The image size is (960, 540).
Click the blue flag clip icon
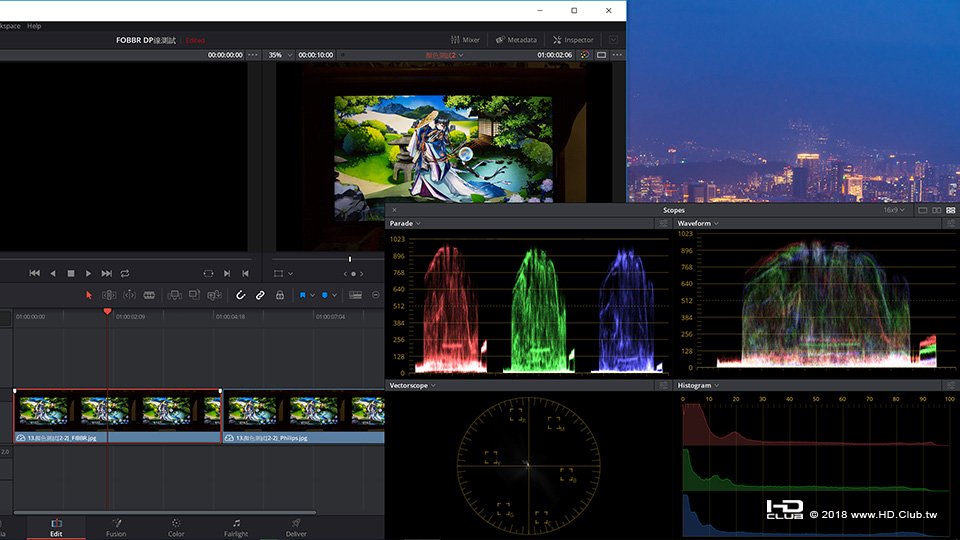[302, 295]
